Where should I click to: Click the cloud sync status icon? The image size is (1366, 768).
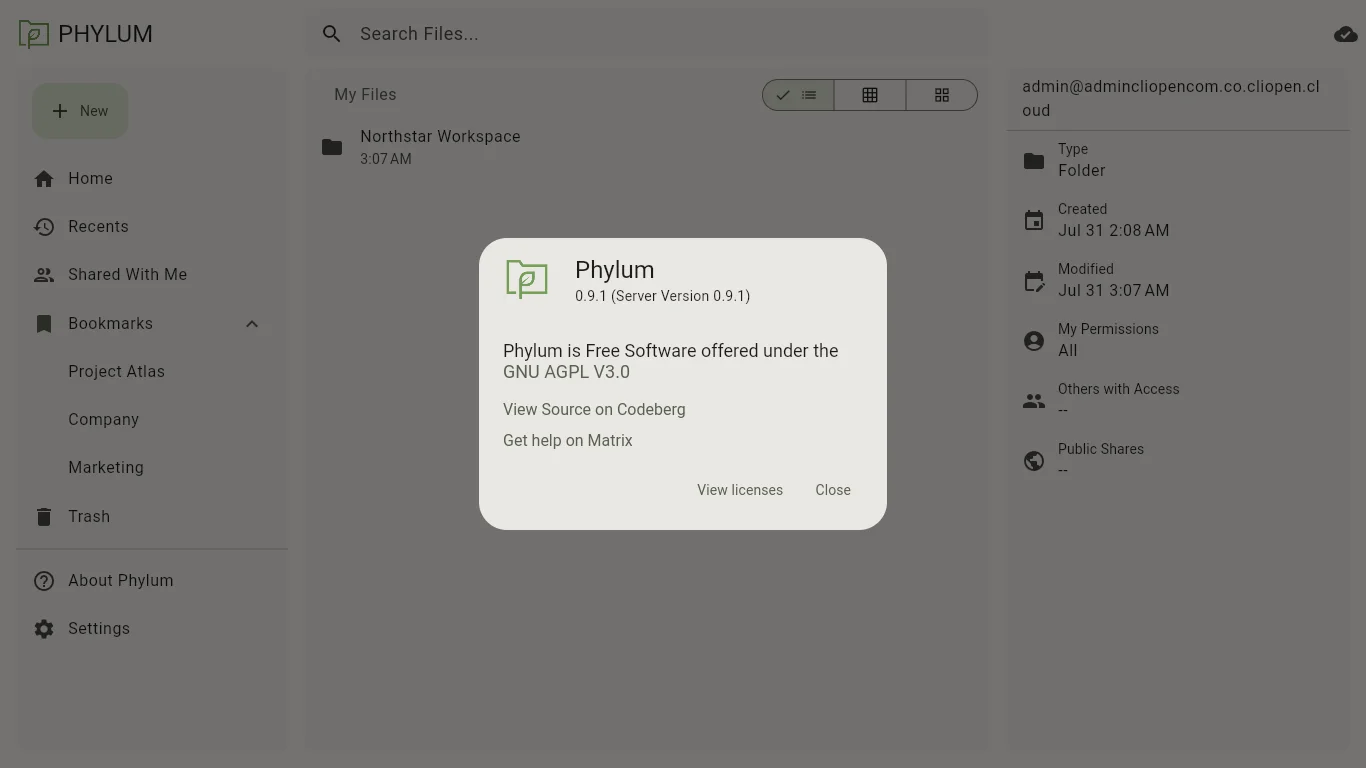[x=1345, y=34]
